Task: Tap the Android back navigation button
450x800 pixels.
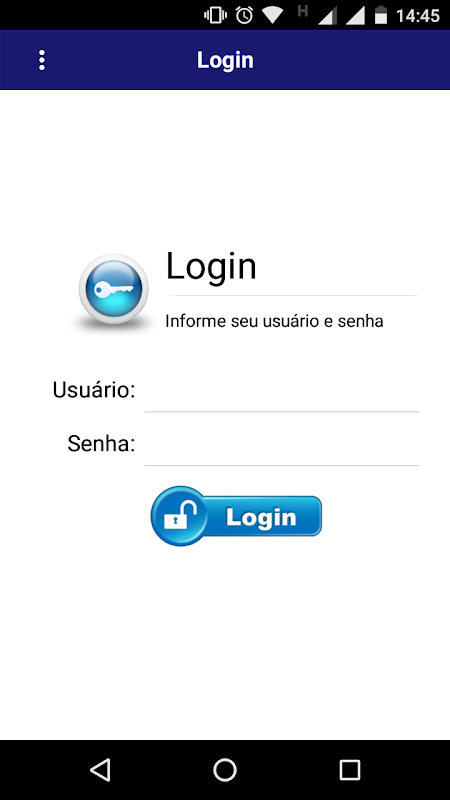Action: [x=100, y=769]
